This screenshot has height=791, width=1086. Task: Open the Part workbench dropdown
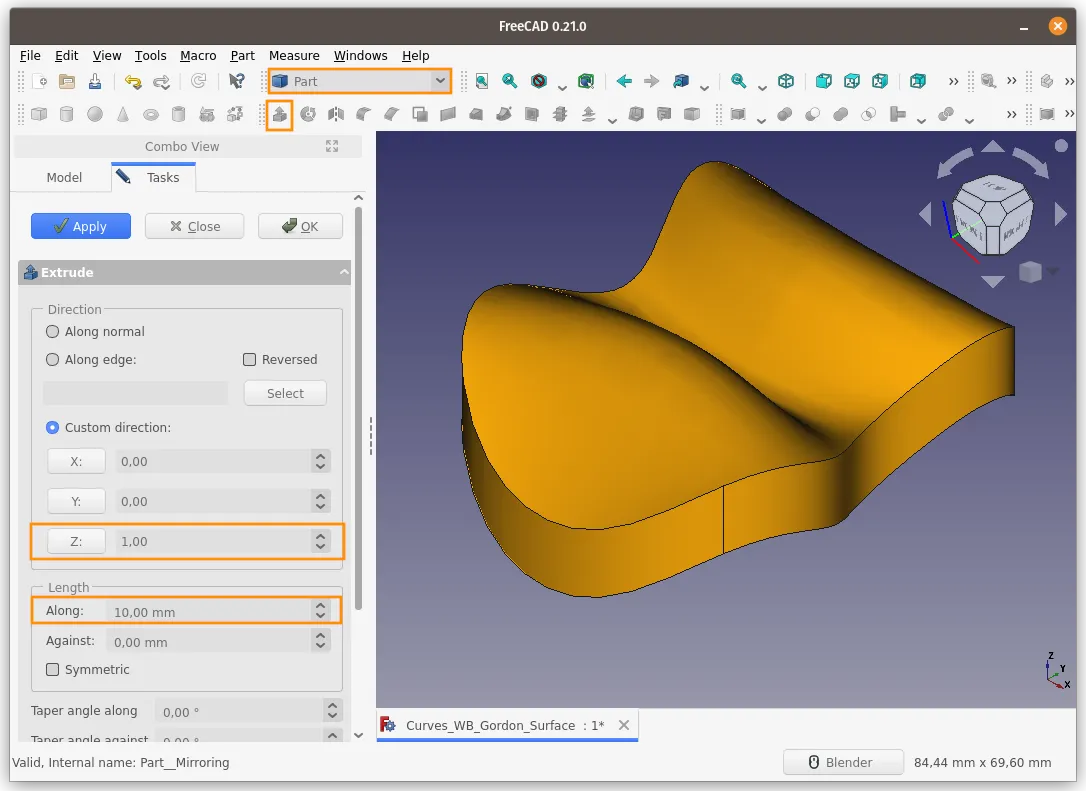(360, 81)
